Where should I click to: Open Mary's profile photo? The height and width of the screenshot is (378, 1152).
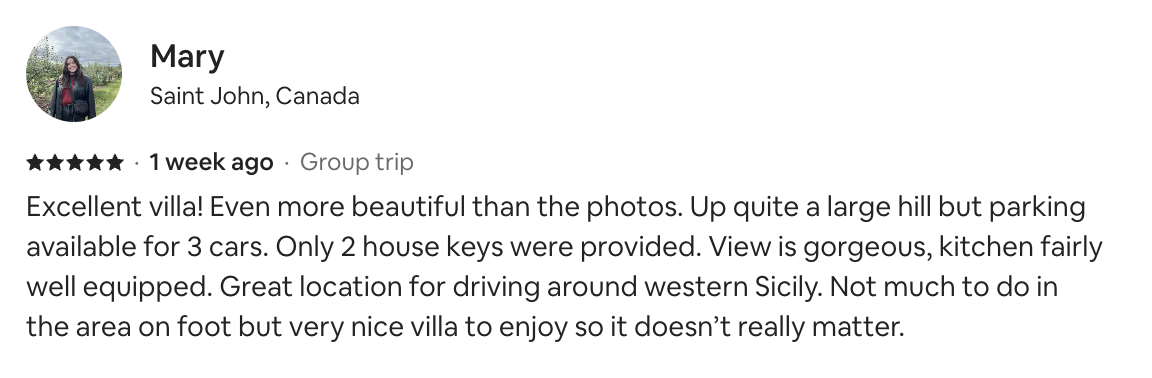[73, 74]
